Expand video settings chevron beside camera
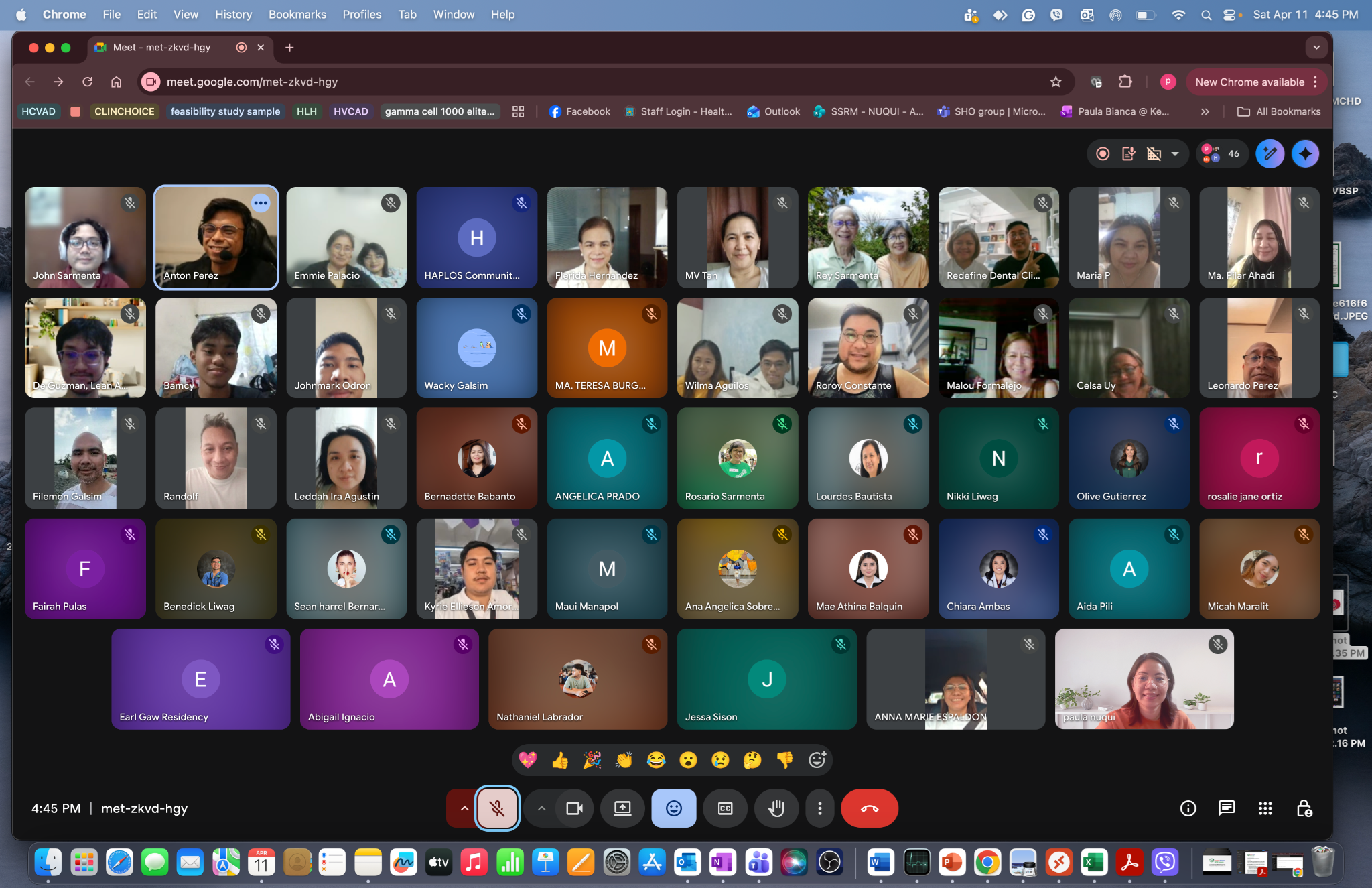Viewport: 1372px width, 888px height. click(x=541, y=808)
